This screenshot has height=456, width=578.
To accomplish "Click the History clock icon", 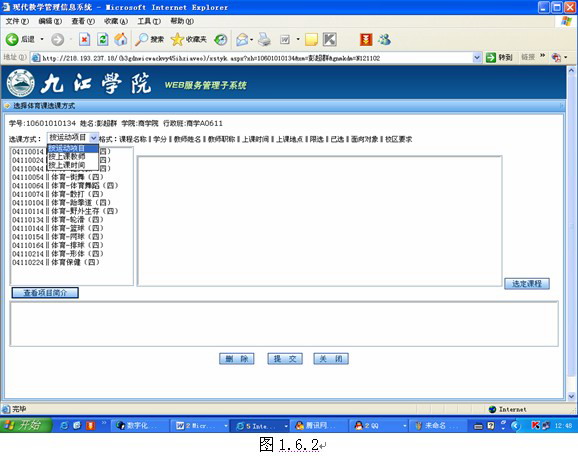I will (x=220, y=39).
